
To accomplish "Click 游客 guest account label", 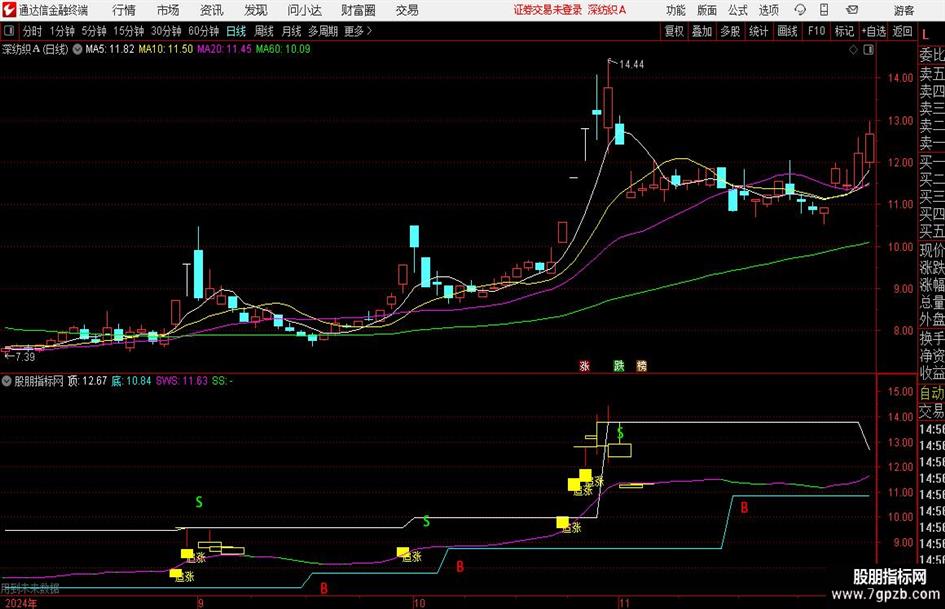I will click(903, 10).
